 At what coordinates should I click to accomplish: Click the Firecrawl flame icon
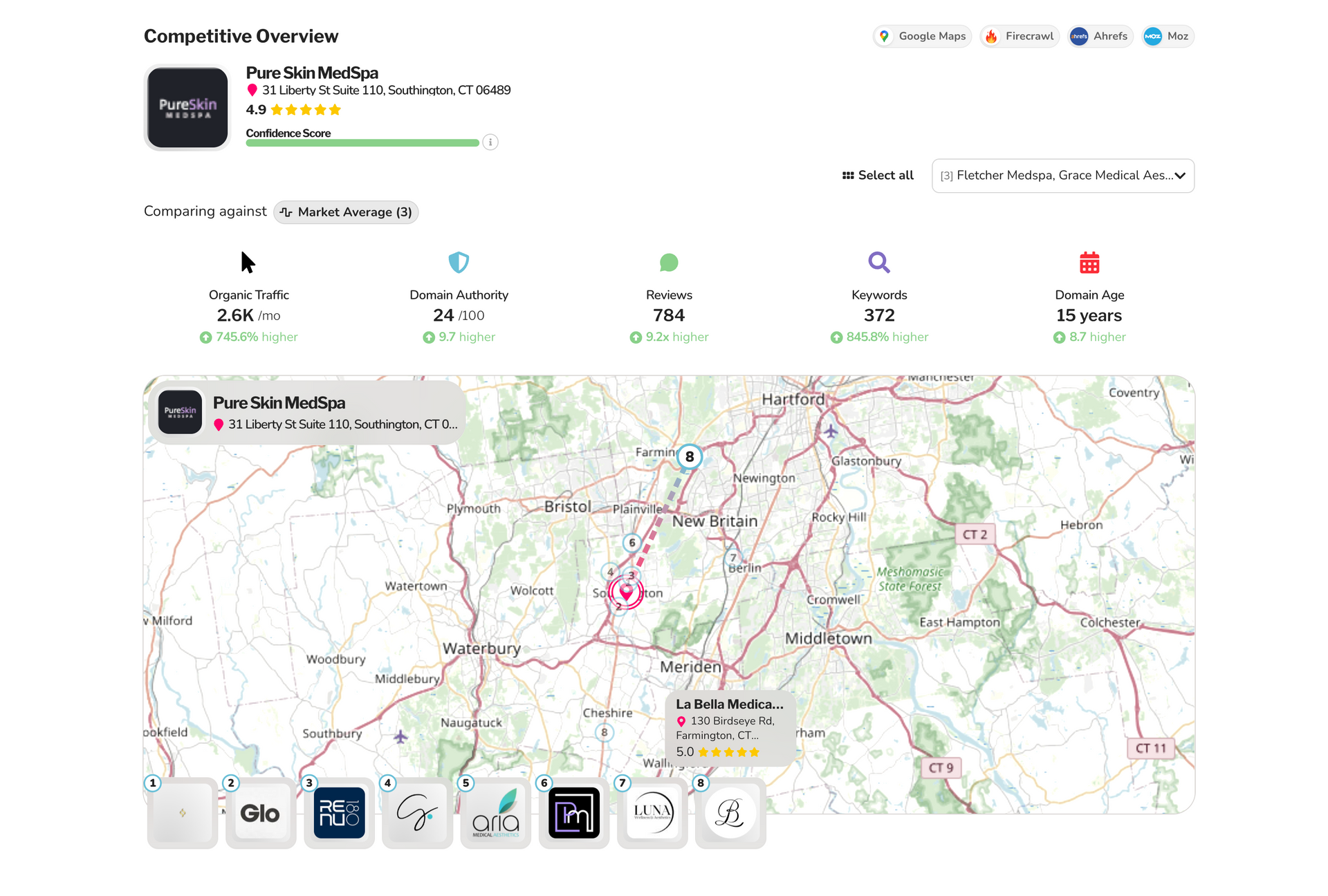992,36
